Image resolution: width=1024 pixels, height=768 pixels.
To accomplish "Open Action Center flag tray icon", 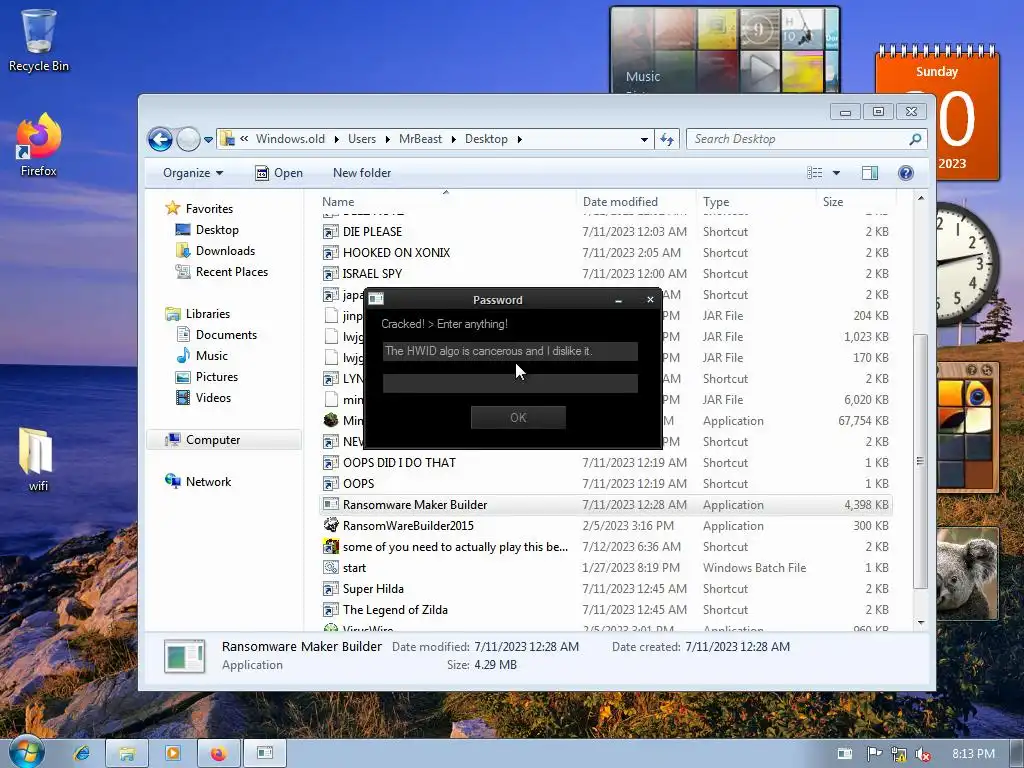I will (x=874, y=754).
